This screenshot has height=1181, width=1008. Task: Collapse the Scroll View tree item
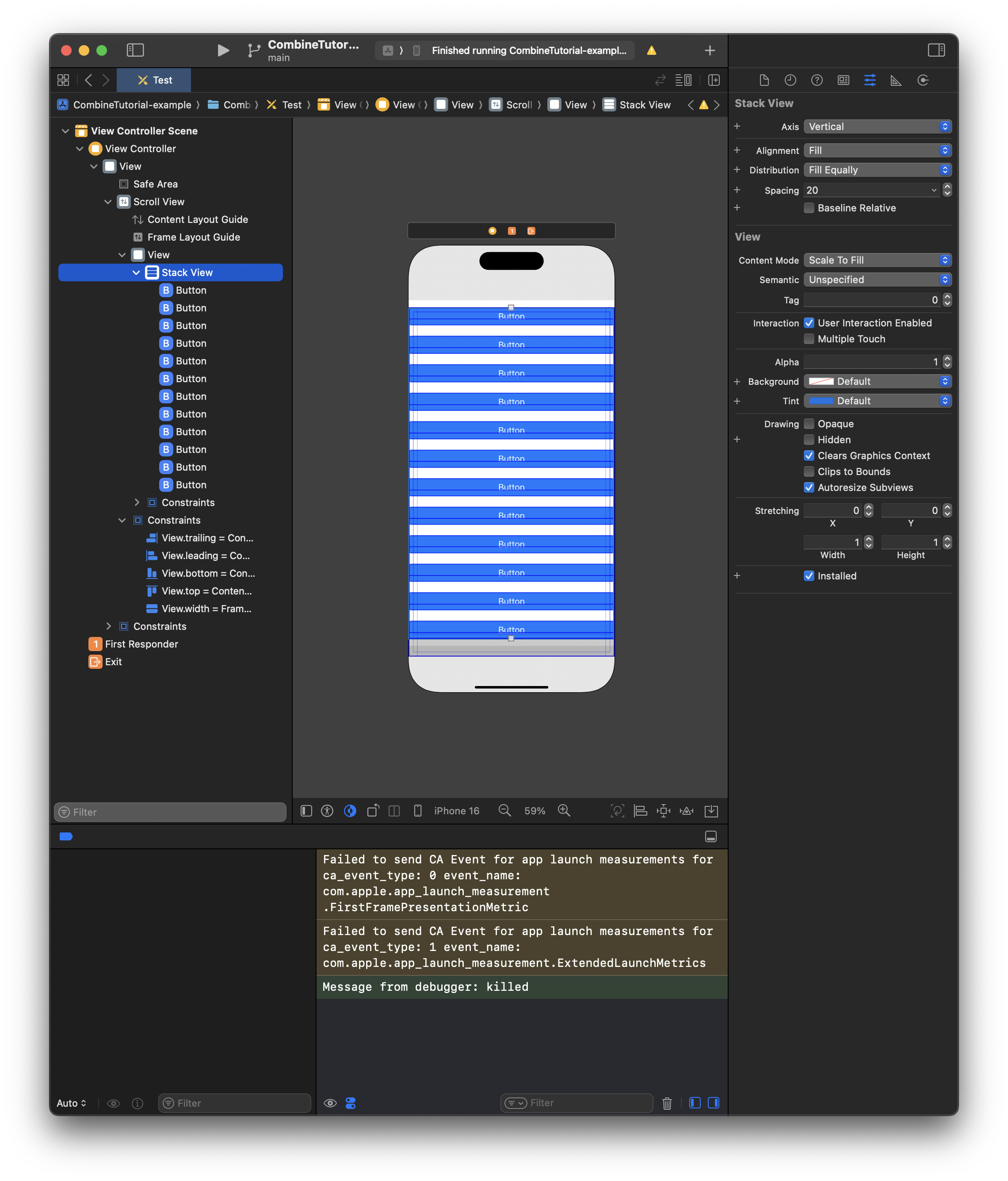pyautogui.click(x=108, y=202)
